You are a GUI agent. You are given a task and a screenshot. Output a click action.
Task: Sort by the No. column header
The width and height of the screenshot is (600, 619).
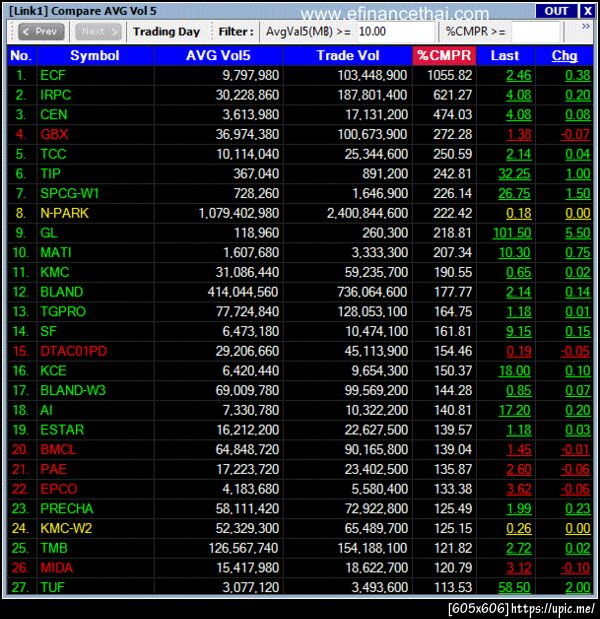[21, 56]
